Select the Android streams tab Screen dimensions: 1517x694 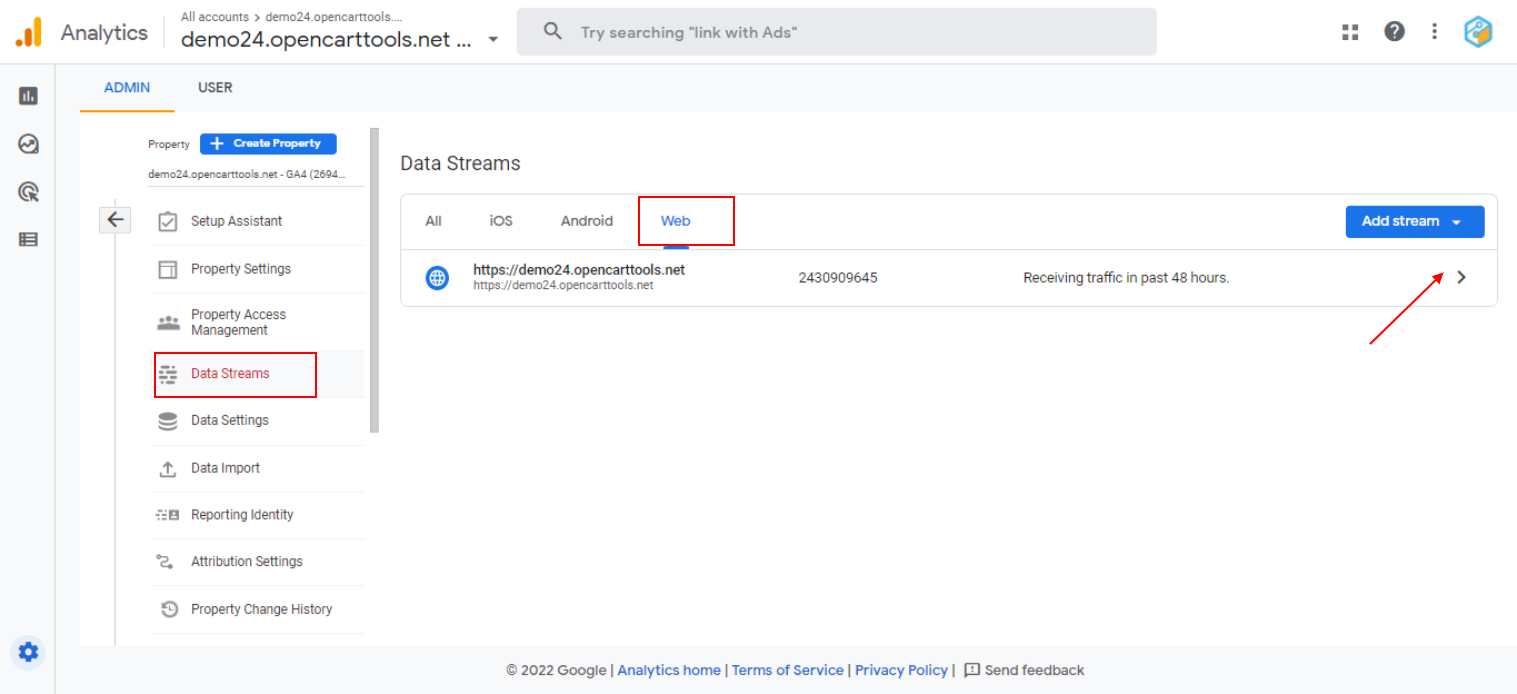pyautogui.click(x=587, y=221)
